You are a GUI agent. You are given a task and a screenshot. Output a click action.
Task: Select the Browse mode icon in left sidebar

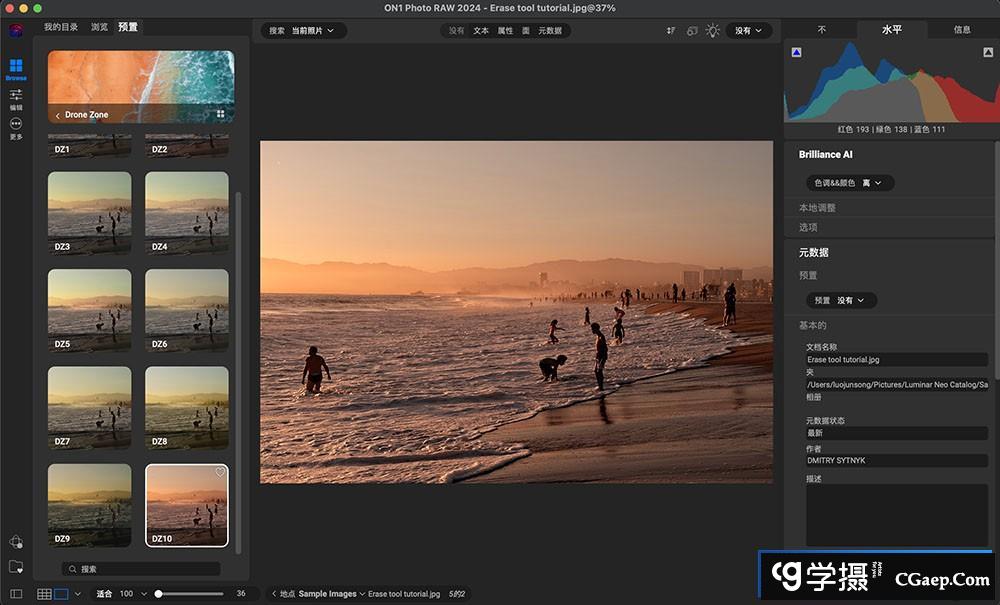tap(15, 66)
